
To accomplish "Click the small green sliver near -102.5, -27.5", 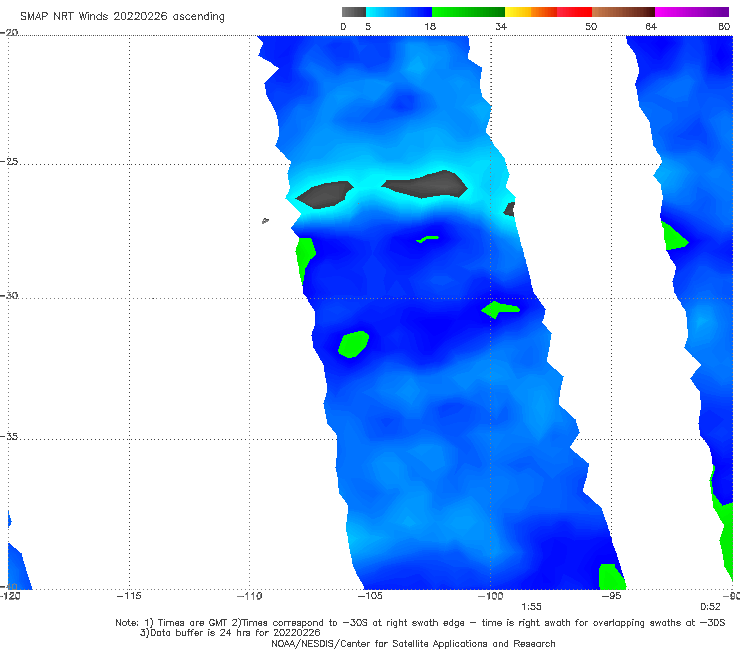I will coord(428,239).
